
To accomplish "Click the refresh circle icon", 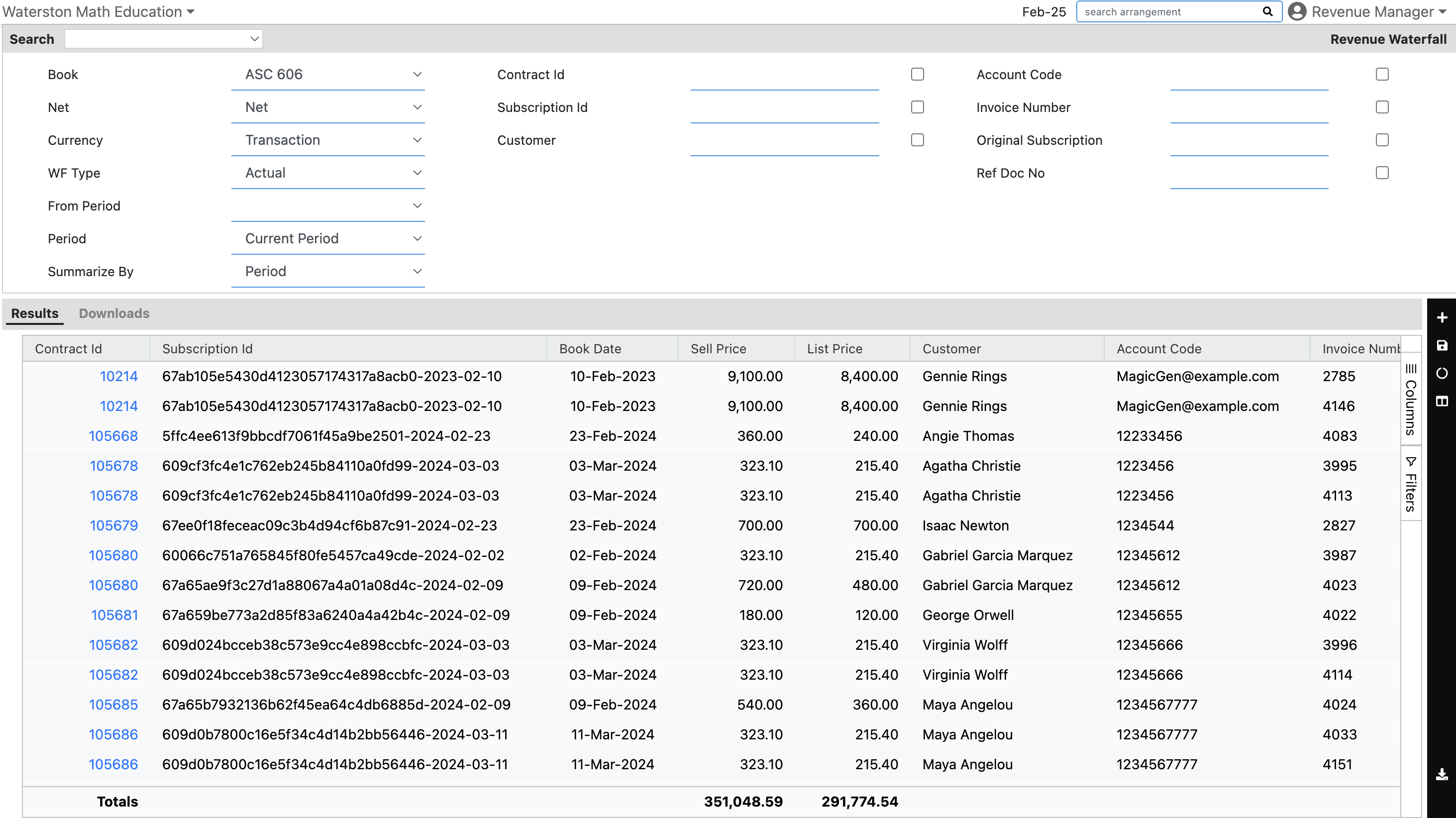I will [x=1442, y=374].
